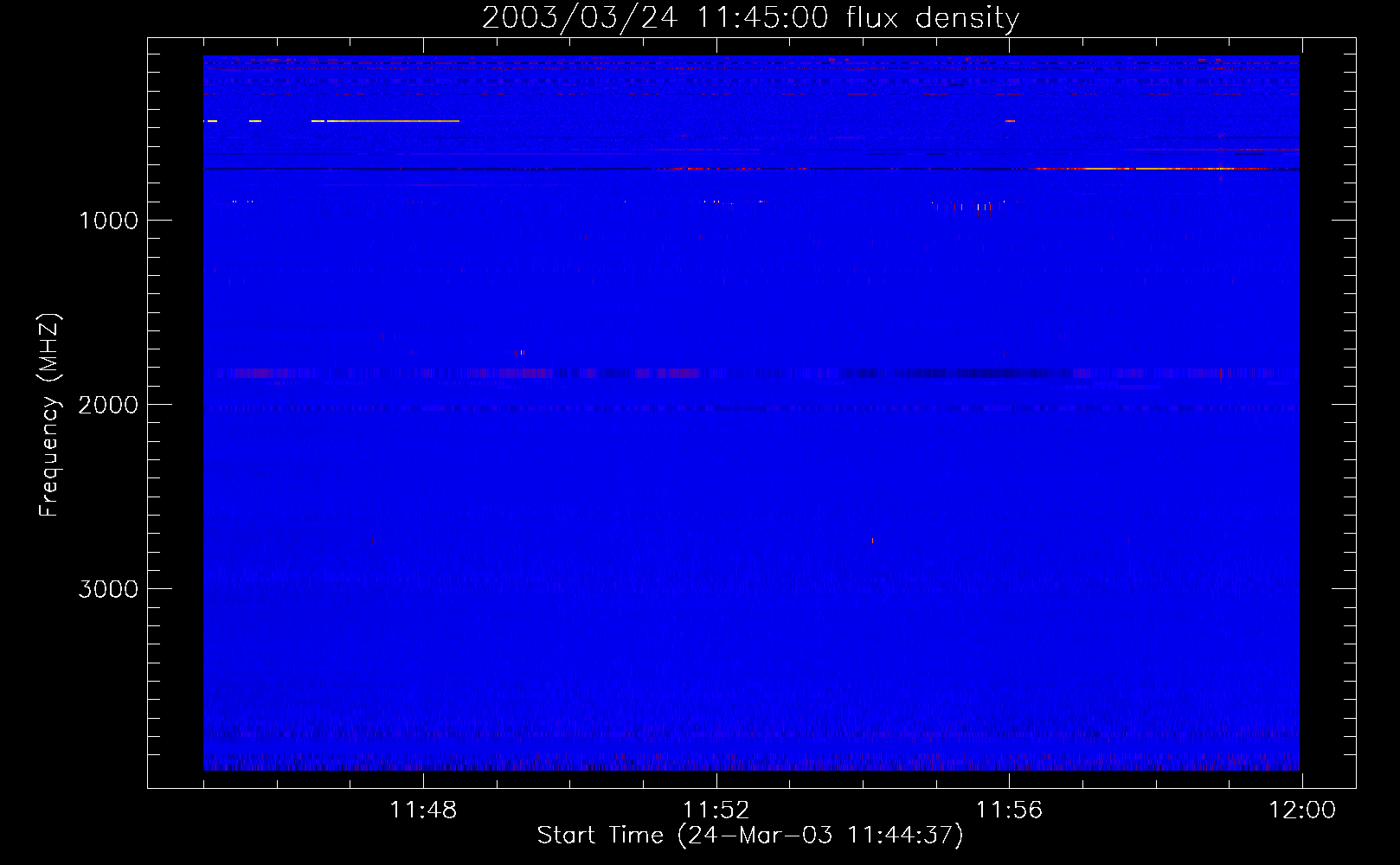
Task: Click the 2000 frequency axis label
Action: click(x=108, y=405)
